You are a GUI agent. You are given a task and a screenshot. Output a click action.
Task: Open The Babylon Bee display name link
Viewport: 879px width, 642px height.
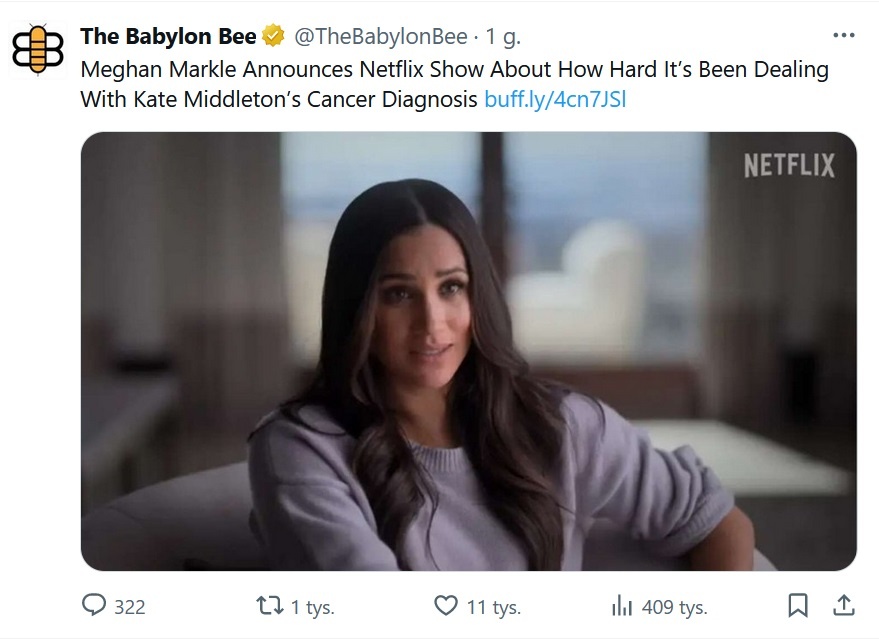pos(168,37)
